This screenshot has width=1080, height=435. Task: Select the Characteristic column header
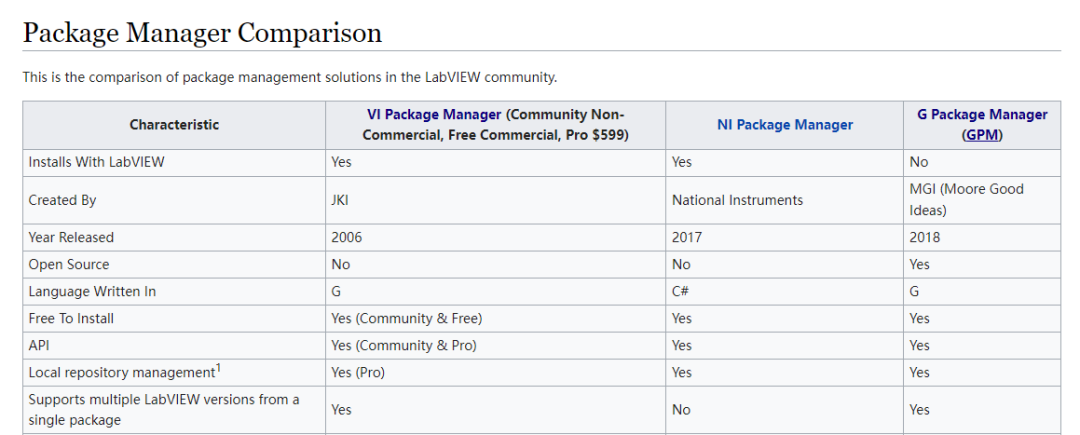174,125
